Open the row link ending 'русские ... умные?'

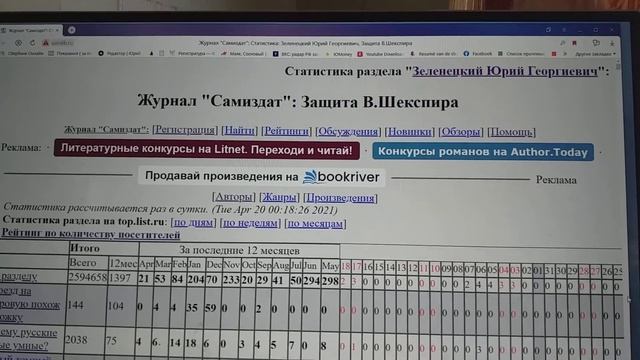click(29, 339)
